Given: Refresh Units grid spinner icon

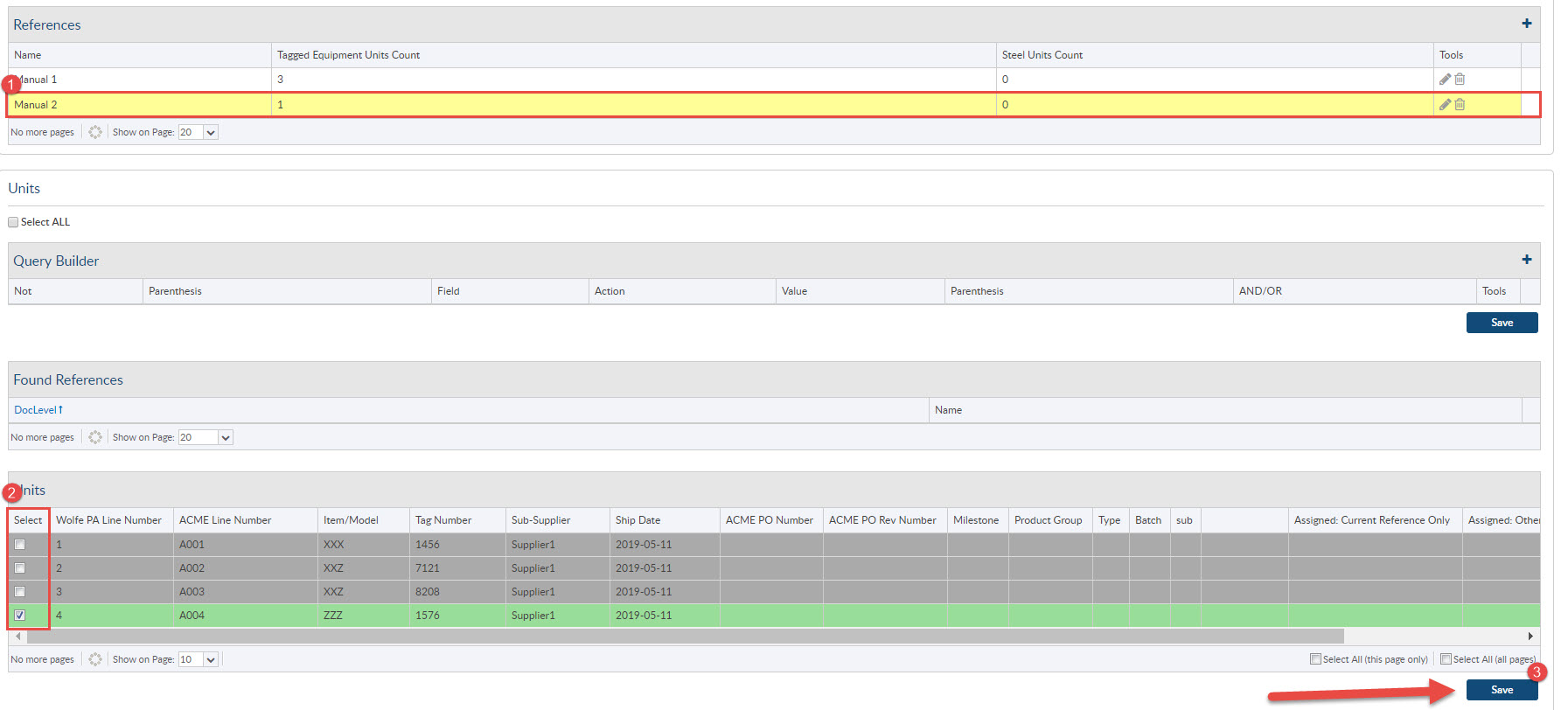Looking at the screenshot, I should (x=95, y=659).
